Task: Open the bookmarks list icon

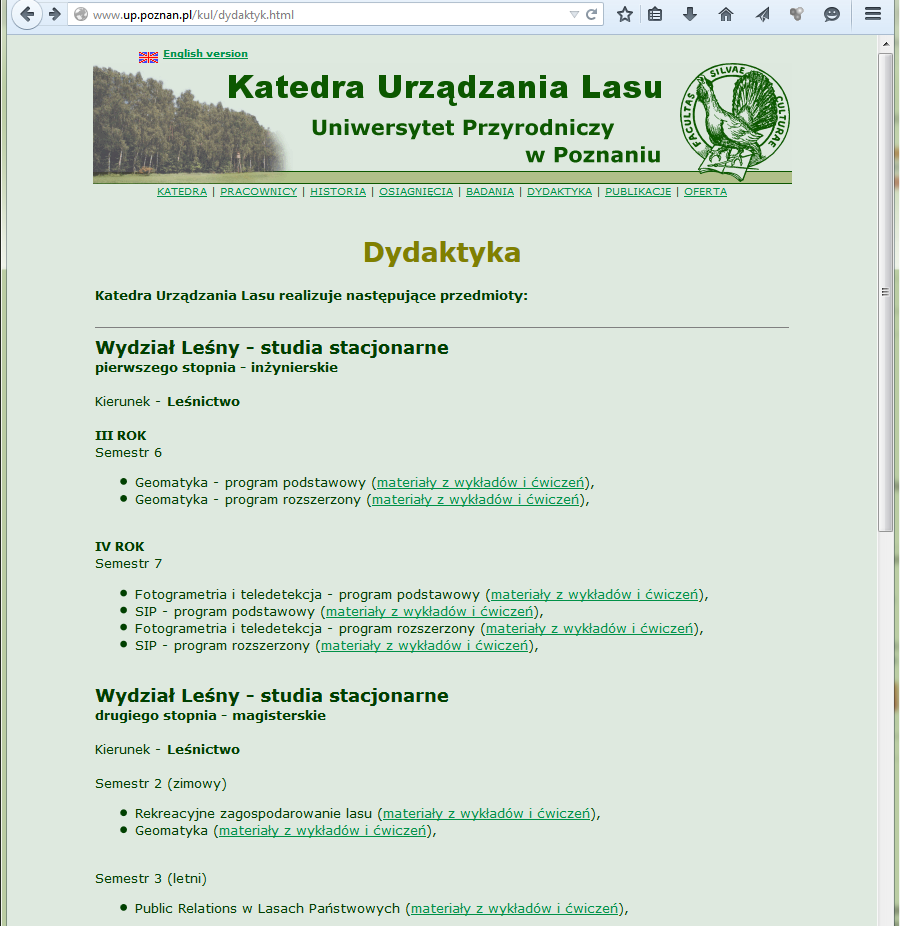Action: [x=655, y=14]
